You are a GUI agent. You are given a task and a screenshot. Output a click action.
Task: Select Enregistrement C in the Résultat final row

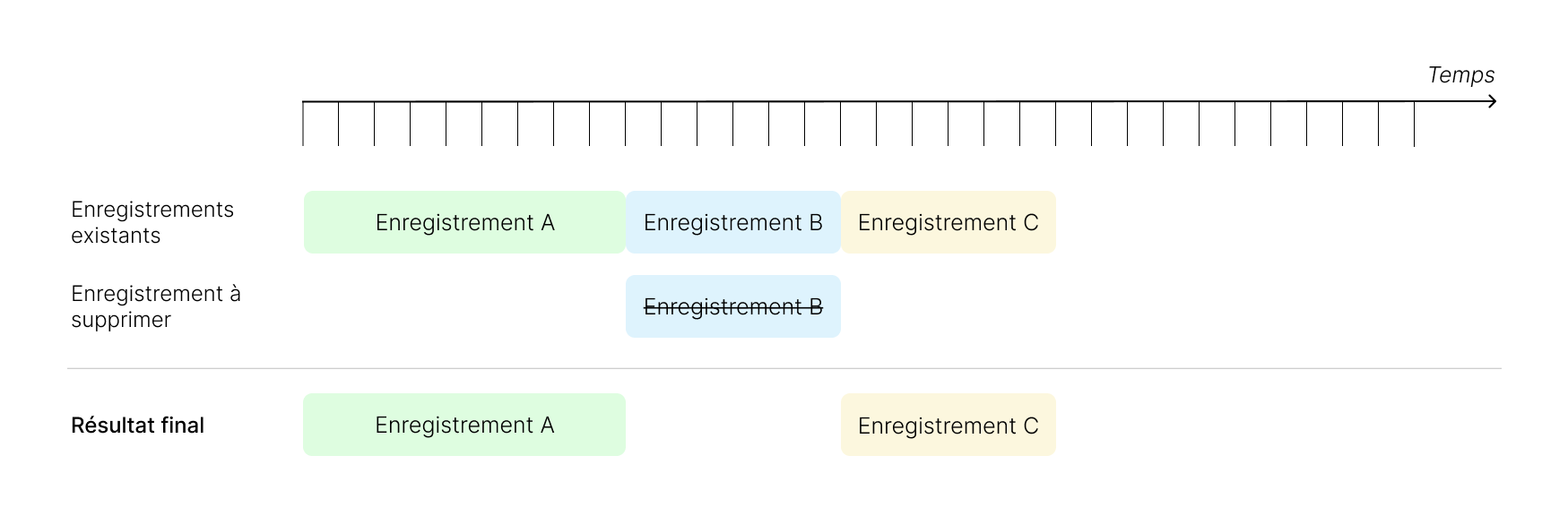[948, 425]
